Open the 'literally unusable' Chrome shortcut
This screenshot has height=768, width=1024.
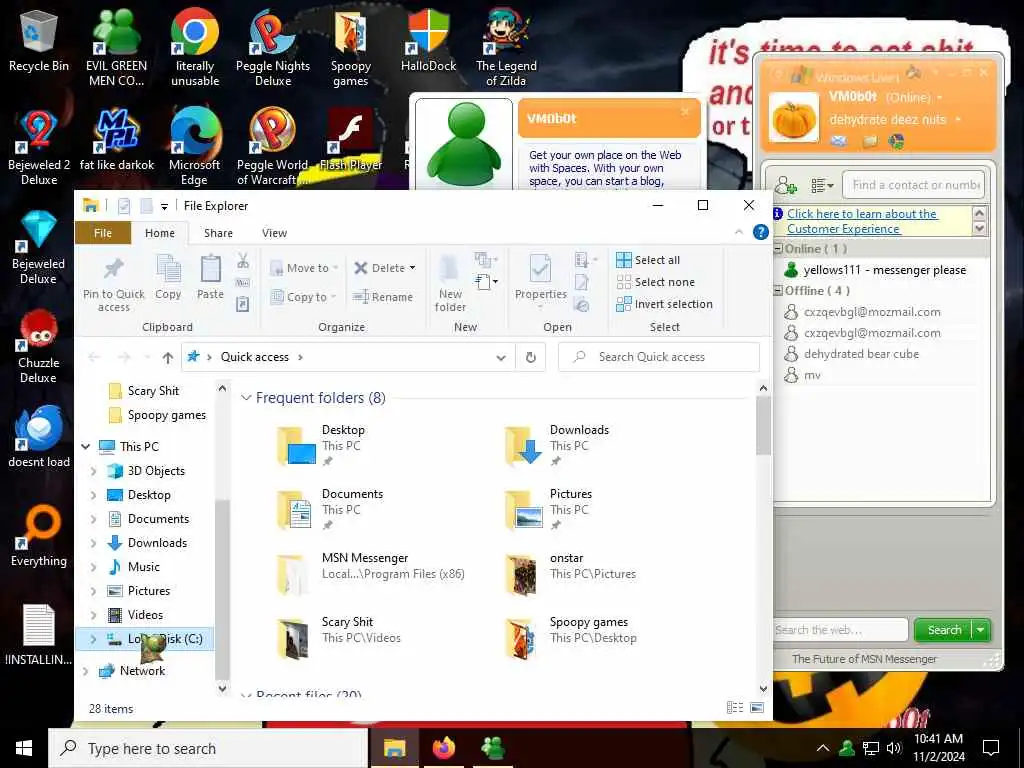(195, 47)
